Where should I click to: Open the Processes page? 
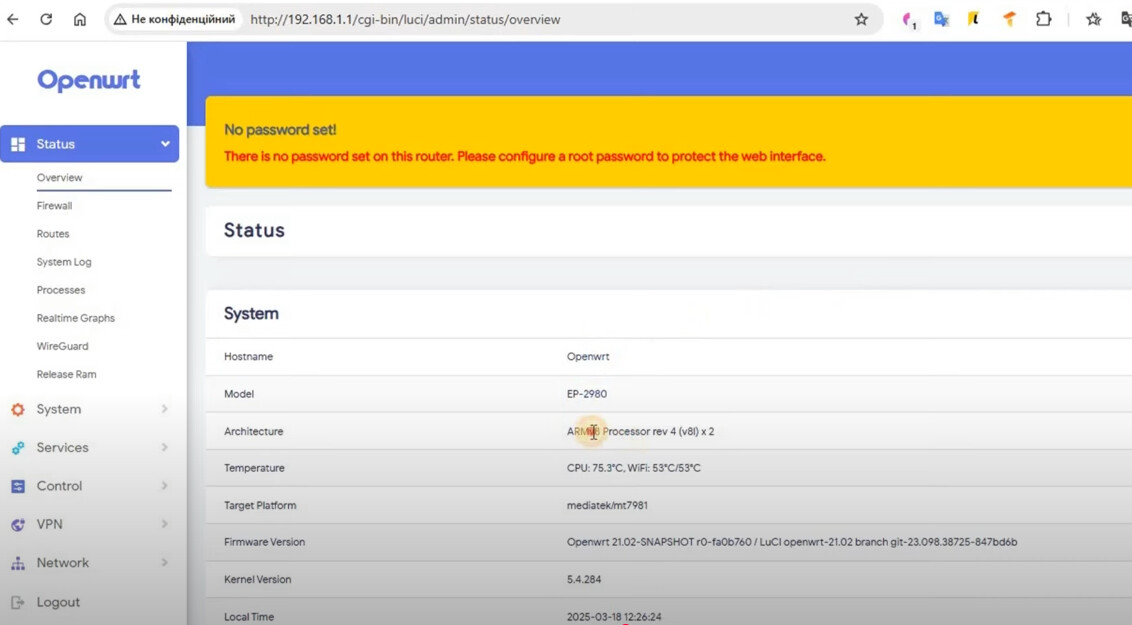coord(61,290)
